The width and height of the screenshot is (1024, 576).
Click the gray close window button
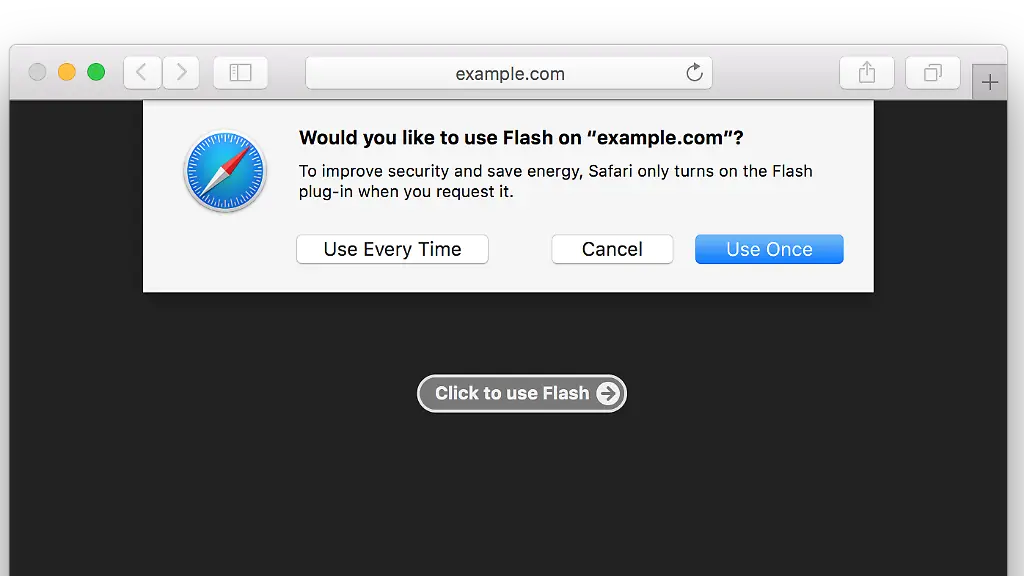click(36, 72)
